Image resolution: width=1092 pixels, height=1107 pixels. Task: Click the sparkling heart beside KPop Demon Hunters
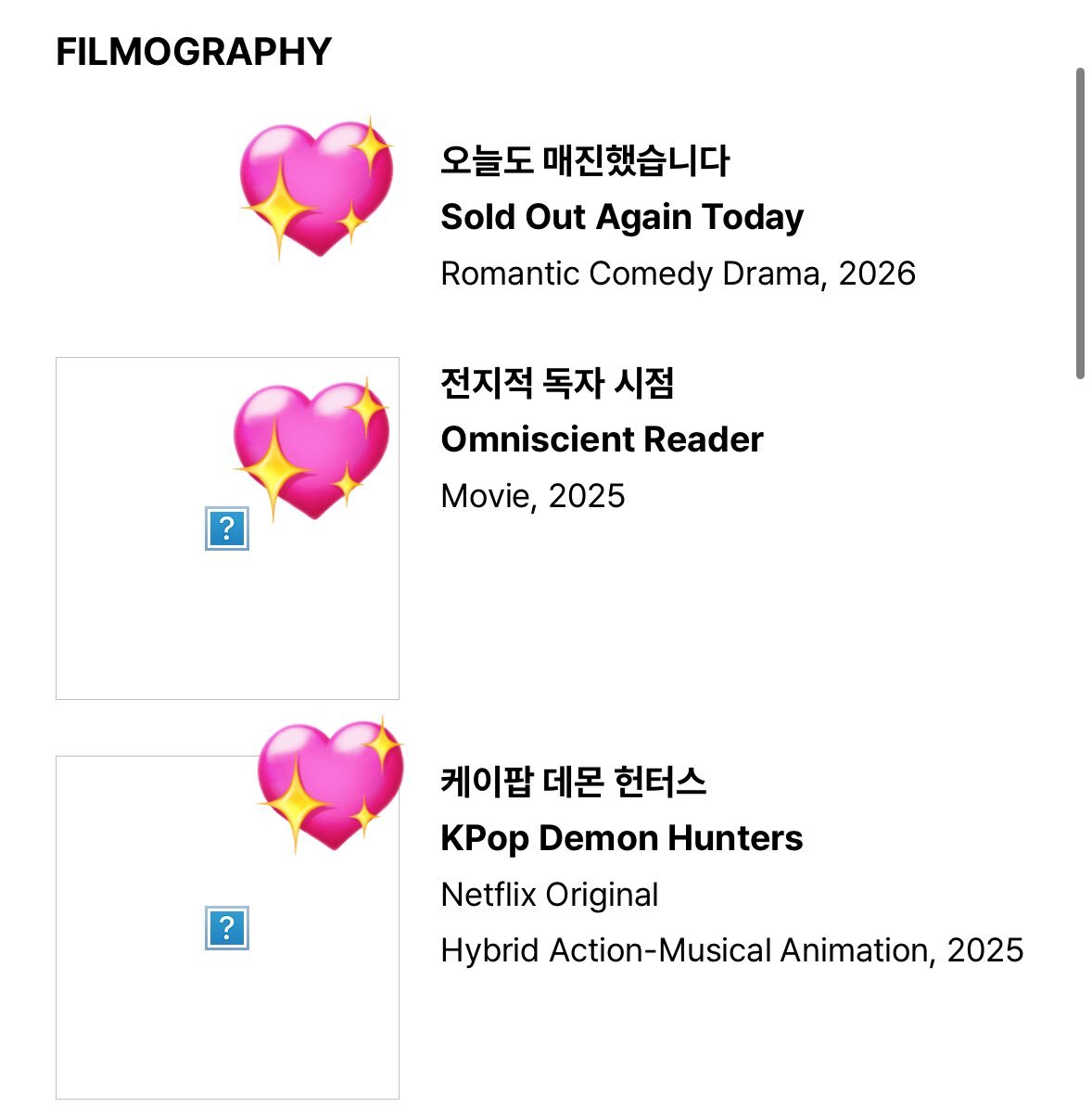coord(330,785)
